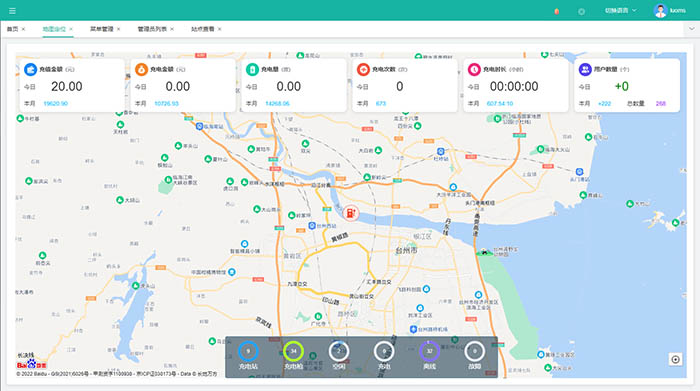Open the 切换语言 language dropdown
Screen dimensions: 700x391
pos(621,10)
